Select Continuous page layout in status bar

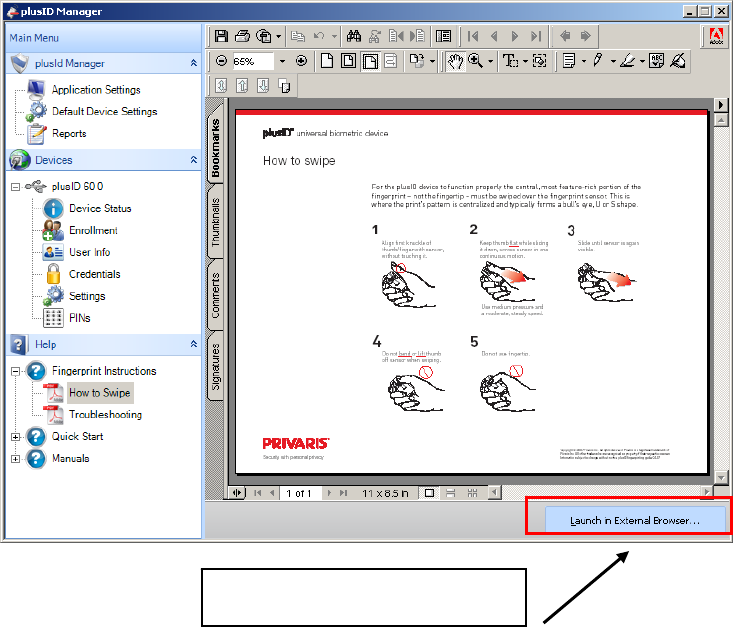pyautogui.click(x=451, y=493)
